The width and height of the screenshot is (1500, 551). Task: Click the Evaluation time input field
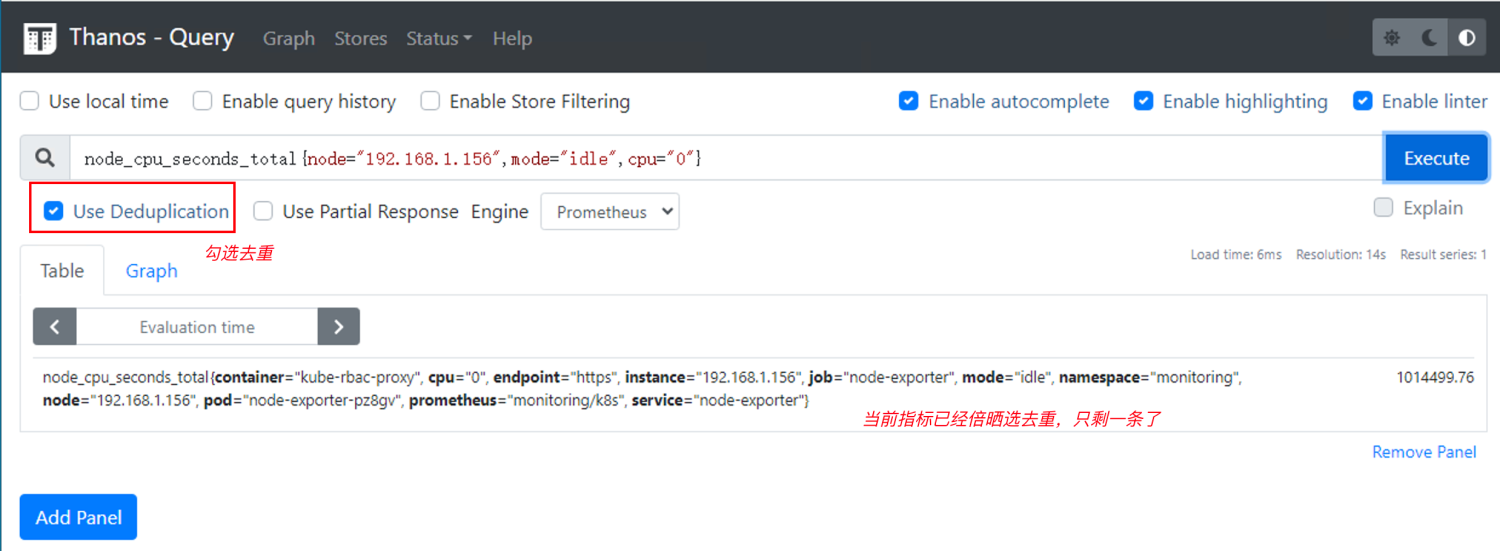tap(197, 327)
